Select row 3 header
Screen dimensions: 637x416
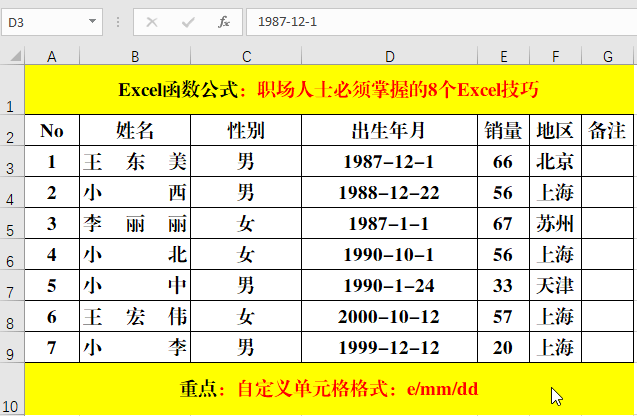coord(12,161)
